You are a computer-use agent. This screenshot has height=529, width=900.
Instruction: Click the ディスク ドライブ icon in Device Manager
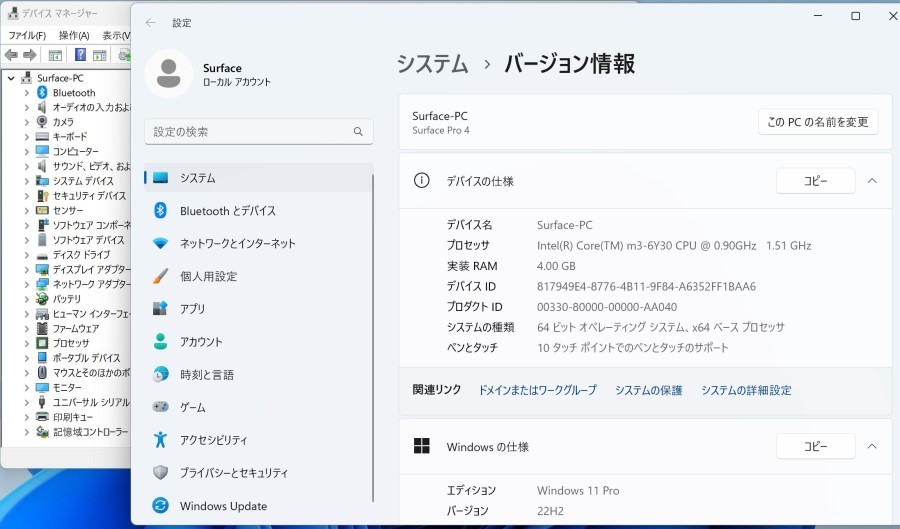[42, 255]
